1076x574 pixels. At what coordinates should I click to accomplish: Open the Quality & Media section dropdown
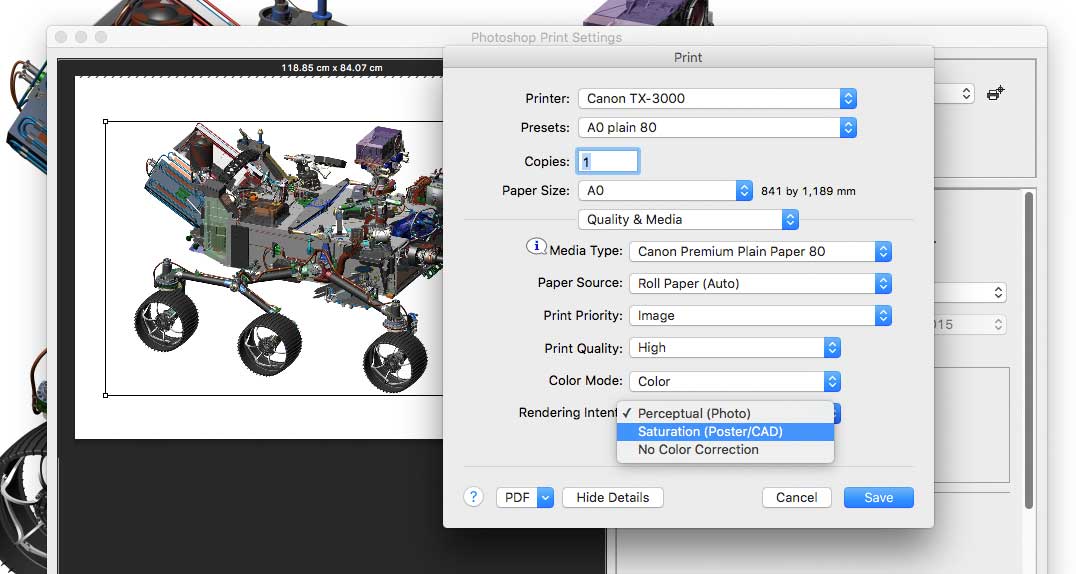[x=688, y=220]
